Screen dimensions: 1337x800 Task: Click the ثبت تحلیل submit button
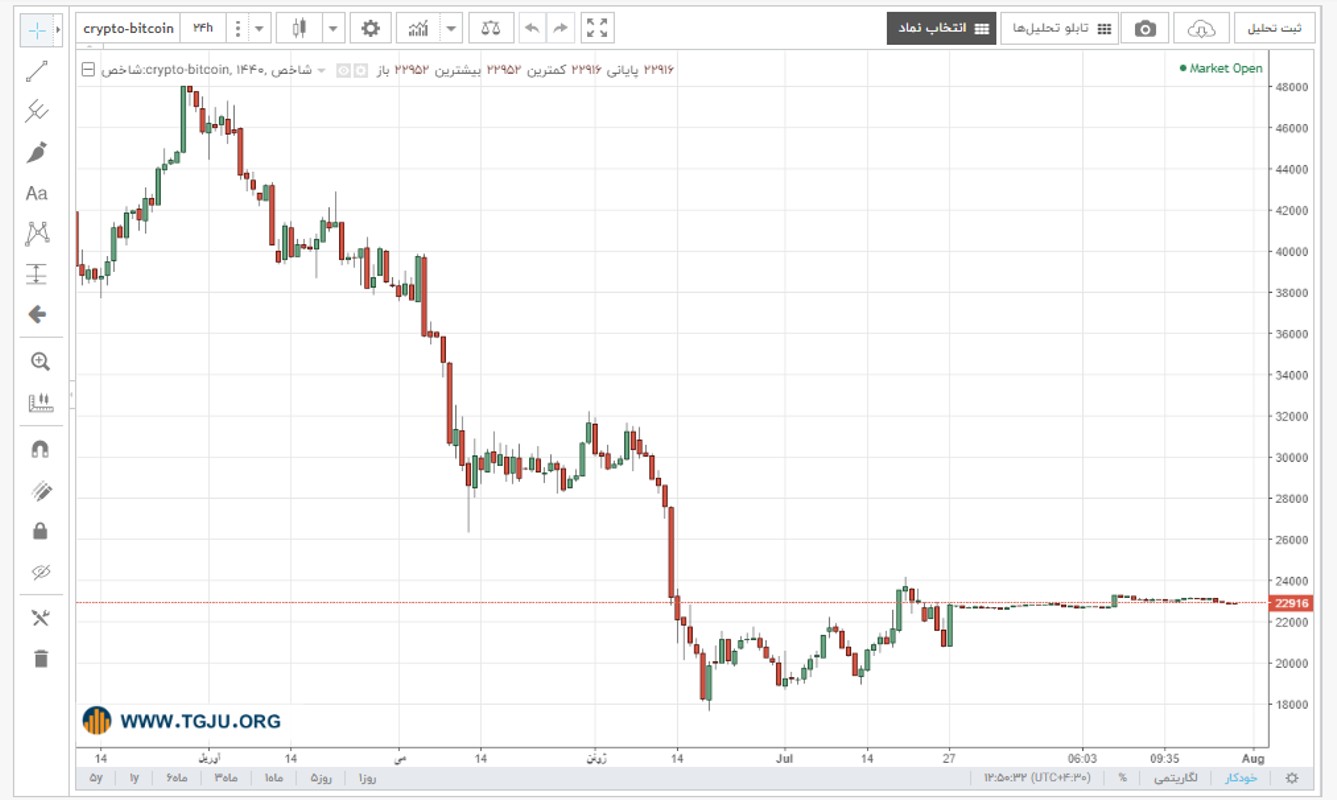coord(1275,29)
